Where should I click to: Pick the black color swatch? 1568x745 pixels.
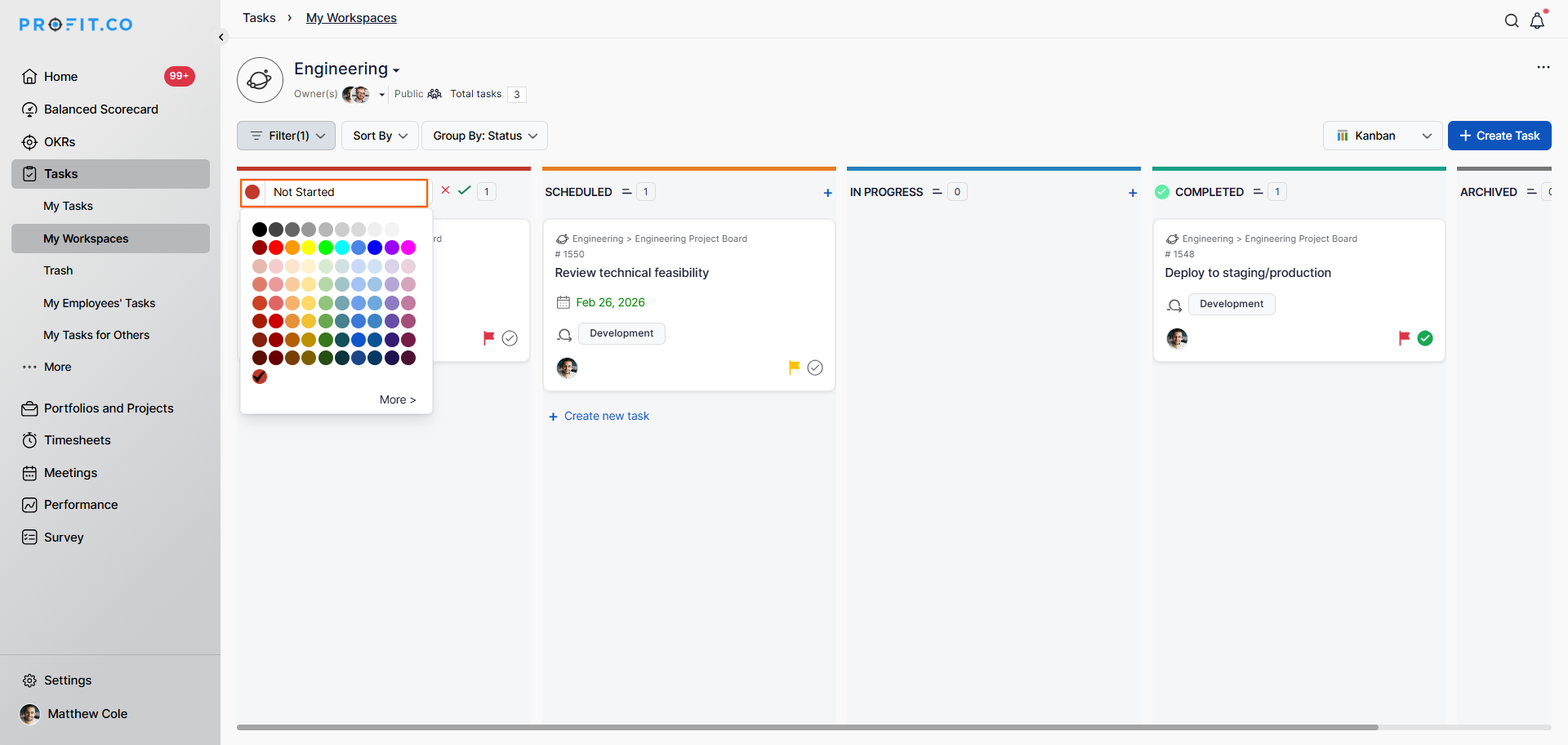click(260, 230)
